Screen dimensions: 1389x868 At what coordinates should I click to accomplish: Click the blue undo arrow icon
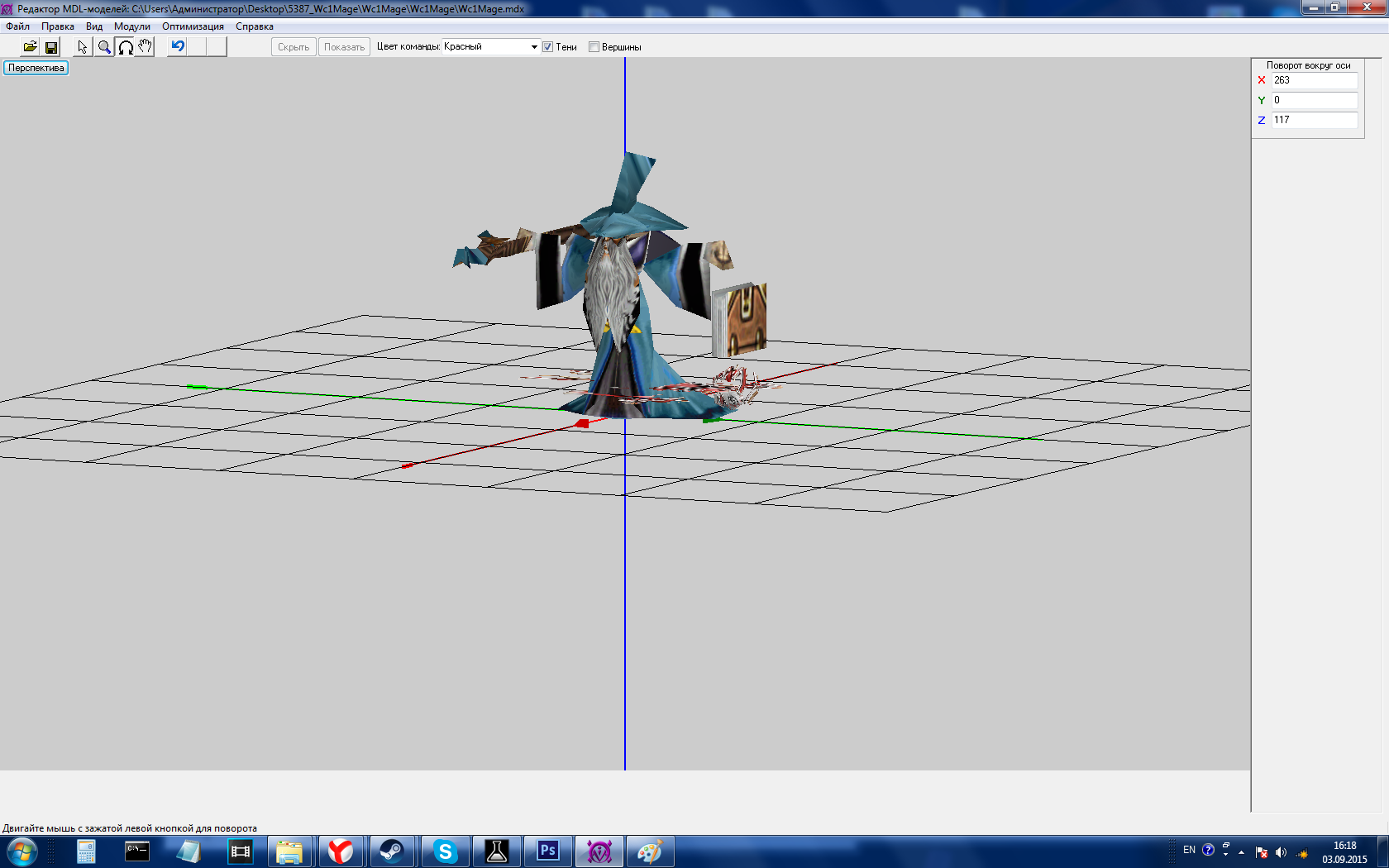point(178,47)
